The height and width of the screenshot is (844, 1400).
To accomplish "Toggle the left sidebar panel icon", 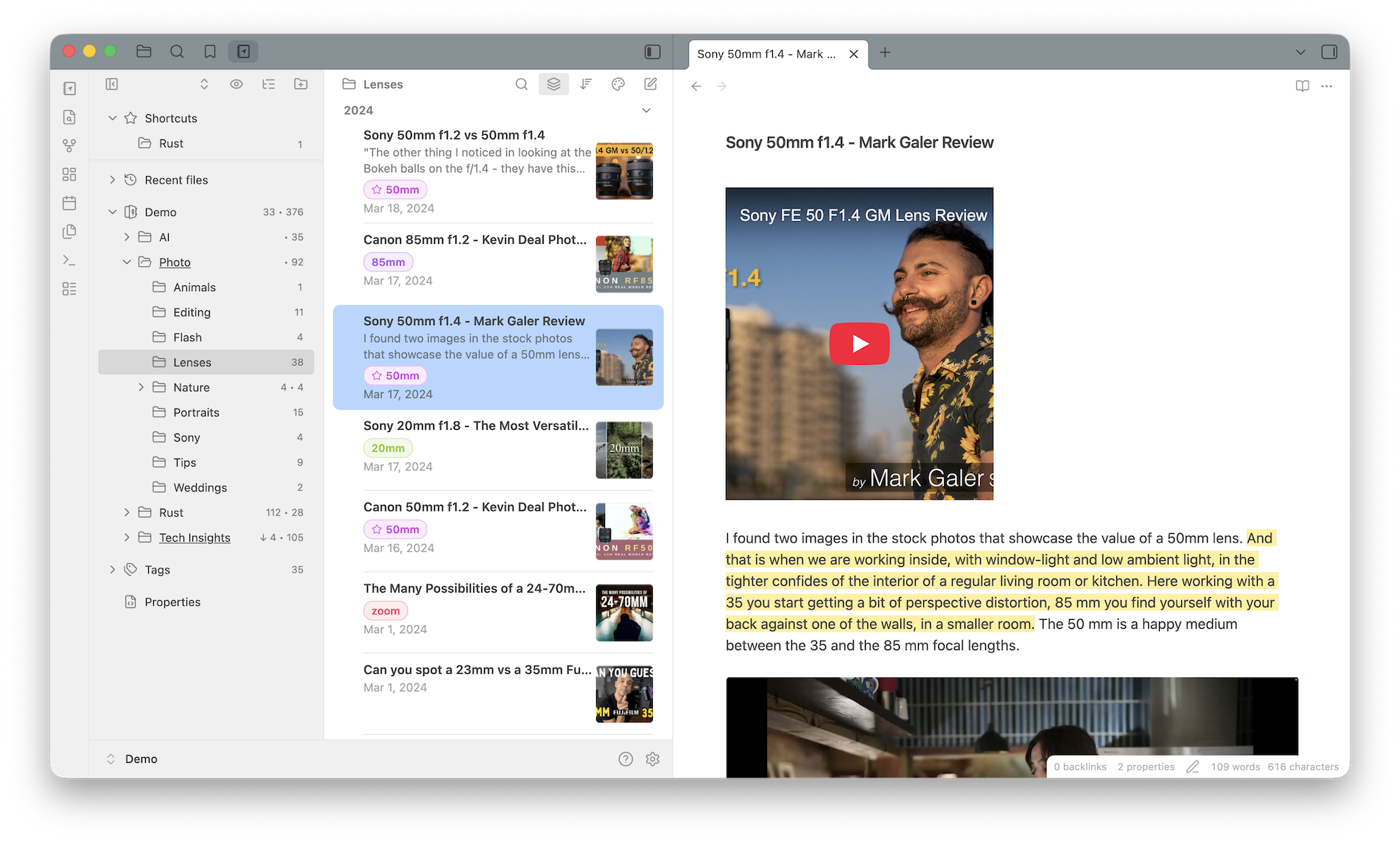I will pos(652,52).
